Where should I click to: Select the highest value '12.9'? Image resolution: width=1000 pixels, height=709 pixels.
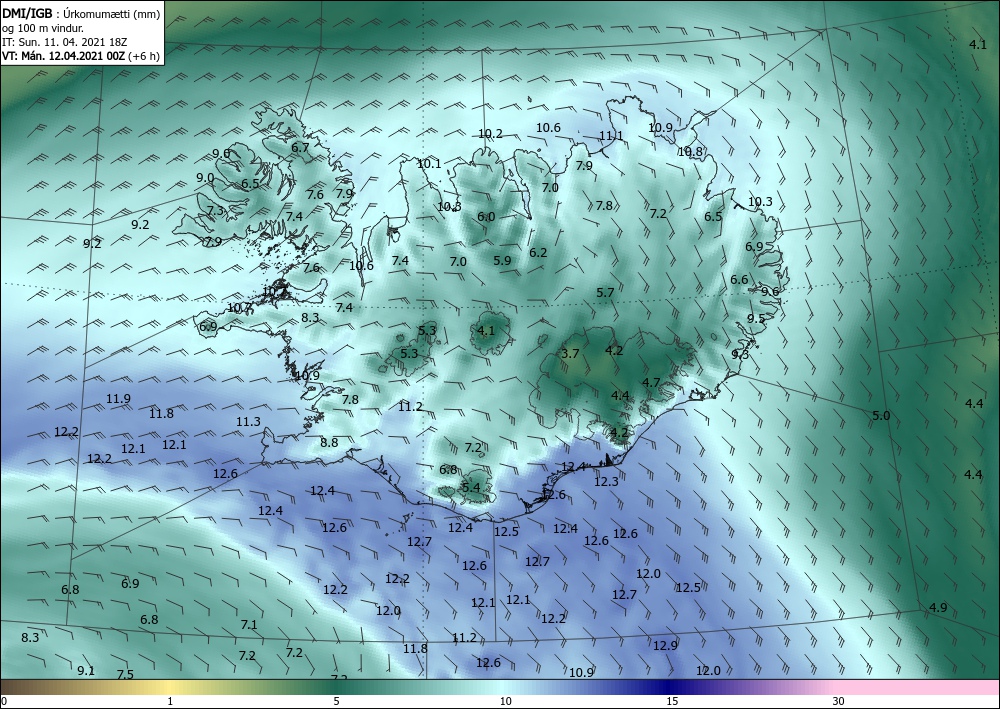[665, 645]
